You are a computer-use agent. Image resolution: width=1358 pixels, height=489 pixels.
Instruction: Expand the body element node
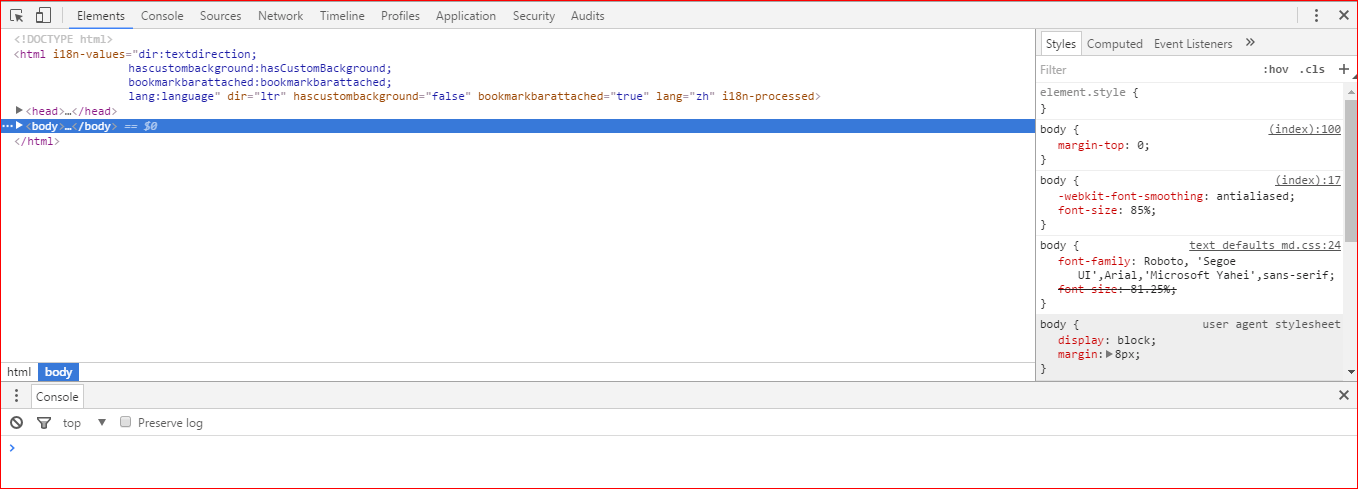point(20,126)
